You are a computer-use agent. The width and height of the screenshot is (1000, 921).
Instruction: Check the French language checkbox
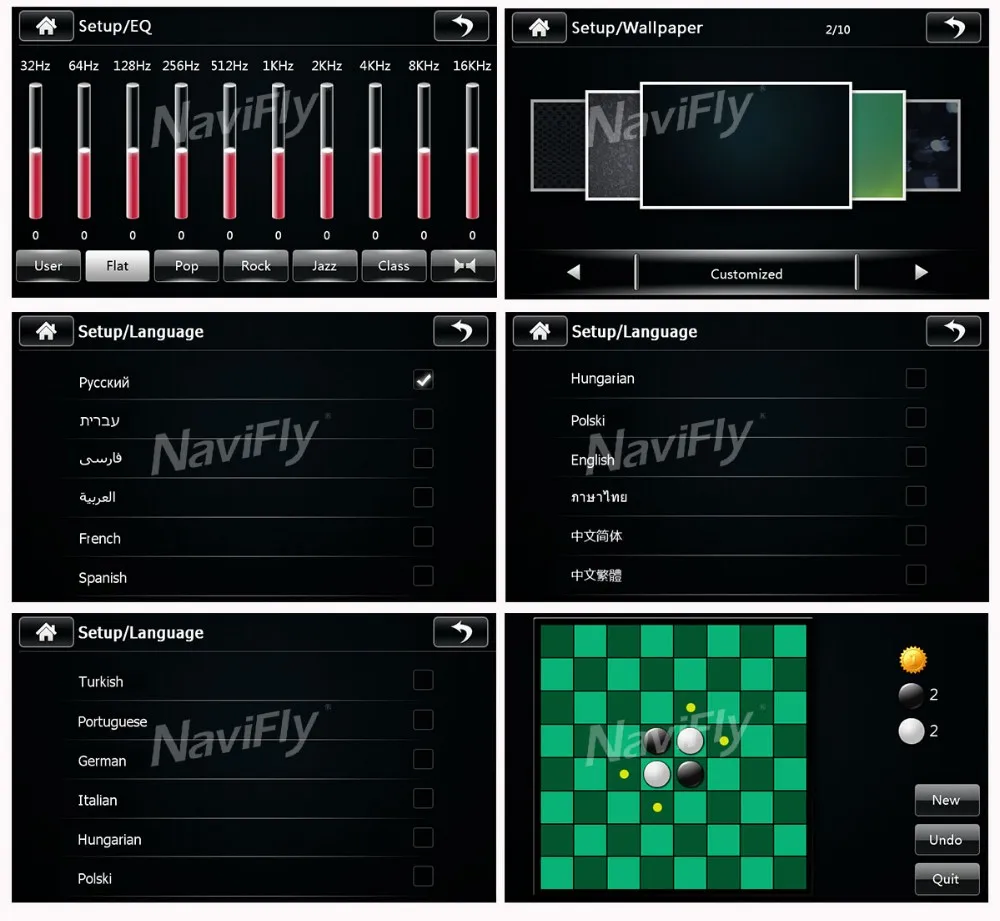[423, 536]
